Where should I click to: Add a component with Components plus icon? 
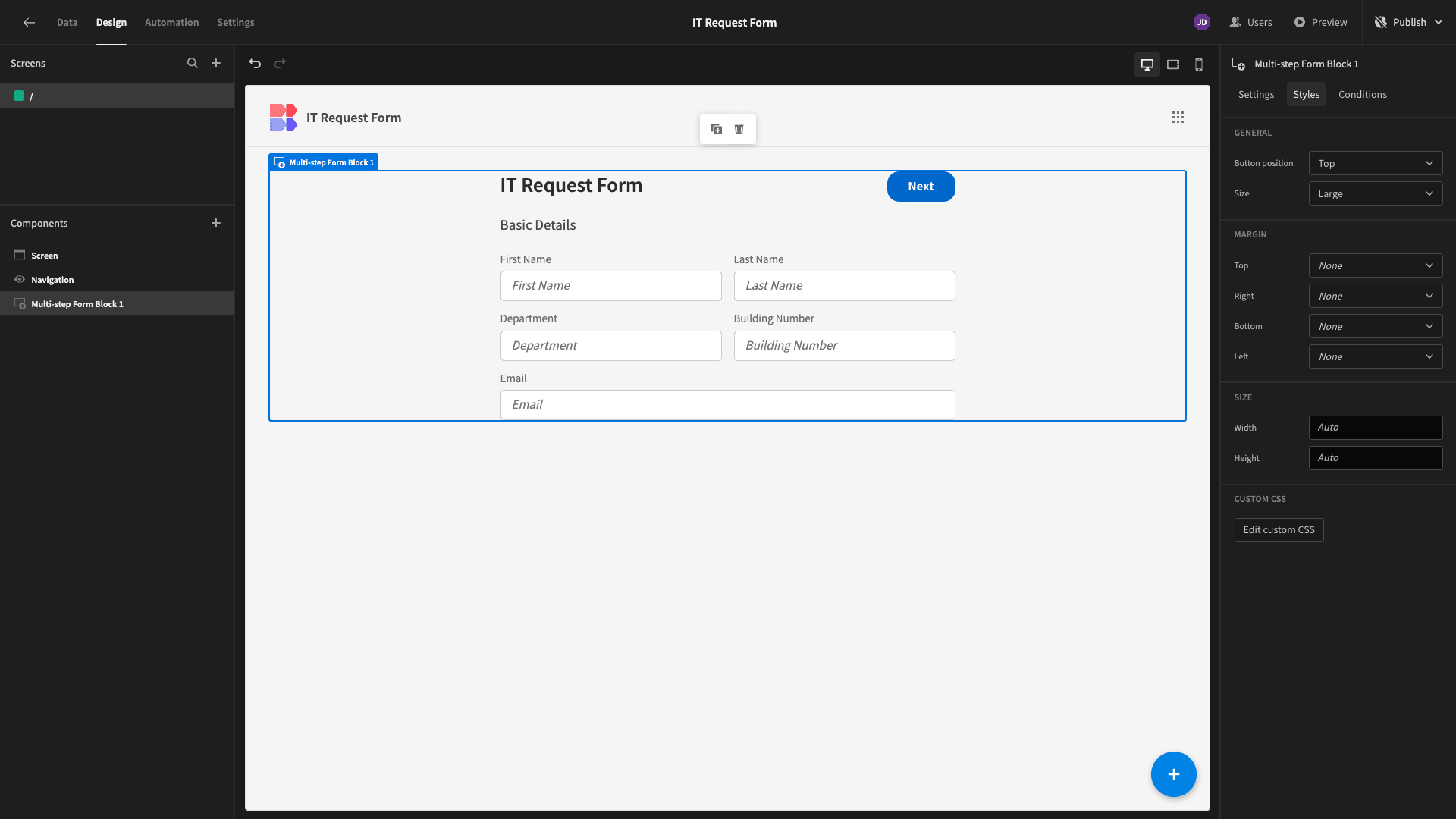point(216,223)
